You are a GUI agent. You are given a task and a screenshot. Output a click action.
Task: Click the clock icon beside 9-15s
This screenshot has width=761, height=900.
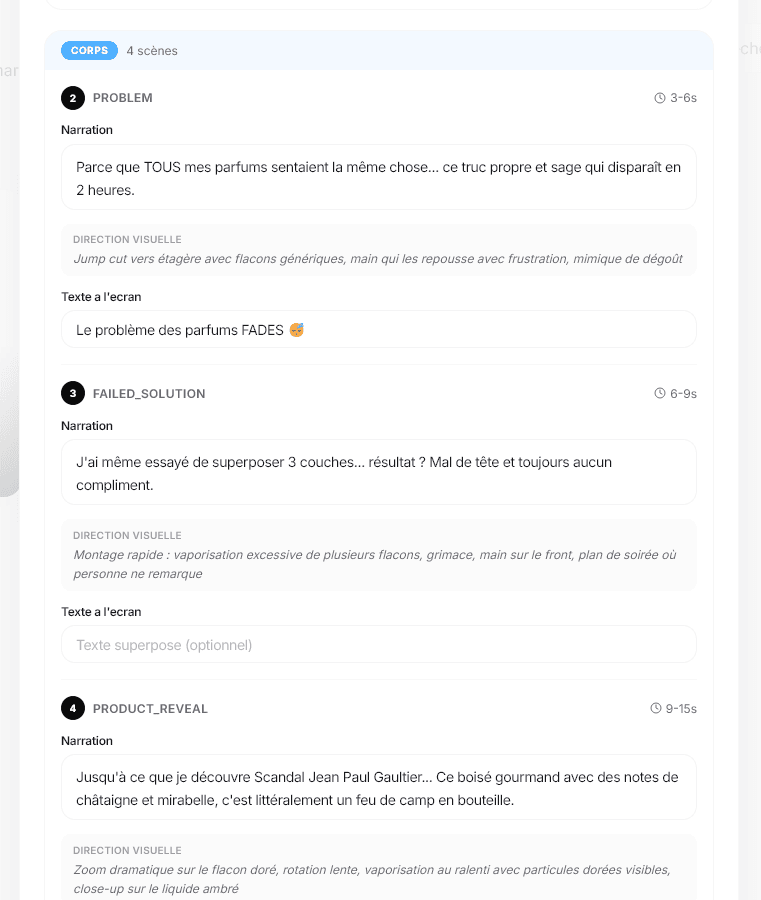click(x=656, y=709)
